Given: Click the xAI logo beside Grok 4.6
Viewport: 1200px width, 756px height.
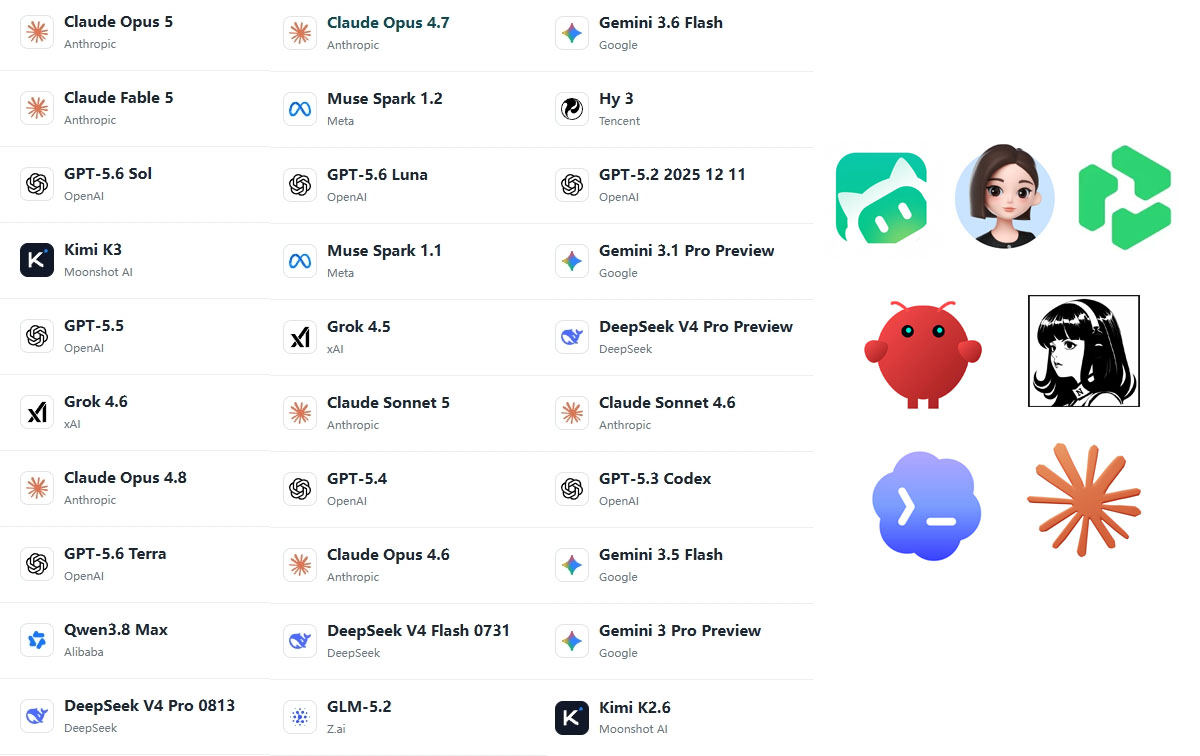Looking at the screenshot, I should click(x=37, y=411).
